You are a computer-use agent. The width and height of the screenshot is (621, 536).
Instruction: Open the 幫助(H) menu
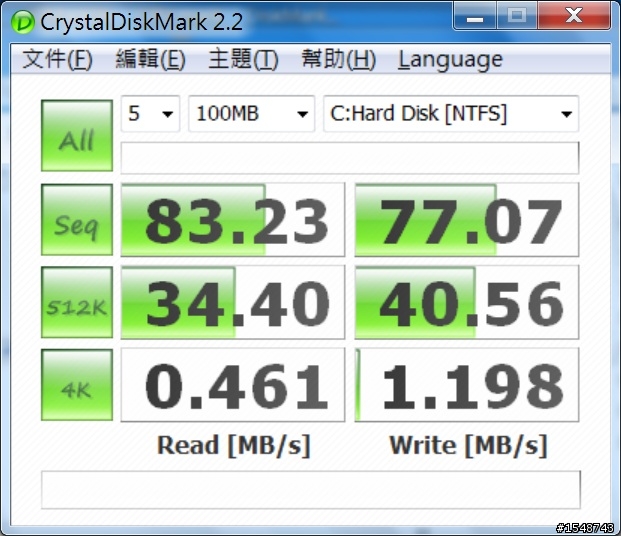click(339, 59)
